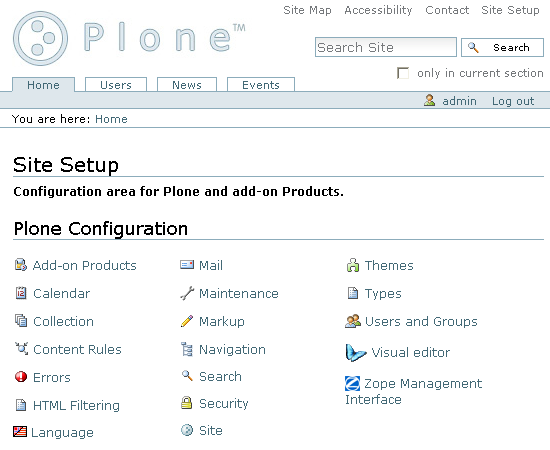Click the Types document icon
Viewport: 550px width, 450px height.
pyautogui.click(x=353, y=293)
